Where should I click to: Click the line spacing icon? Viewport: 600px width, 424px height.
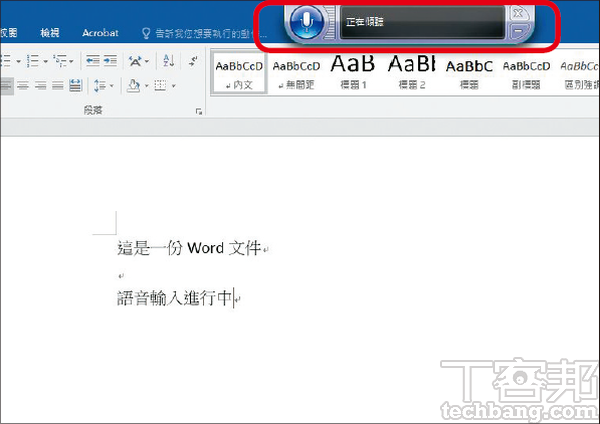[100, 85]
